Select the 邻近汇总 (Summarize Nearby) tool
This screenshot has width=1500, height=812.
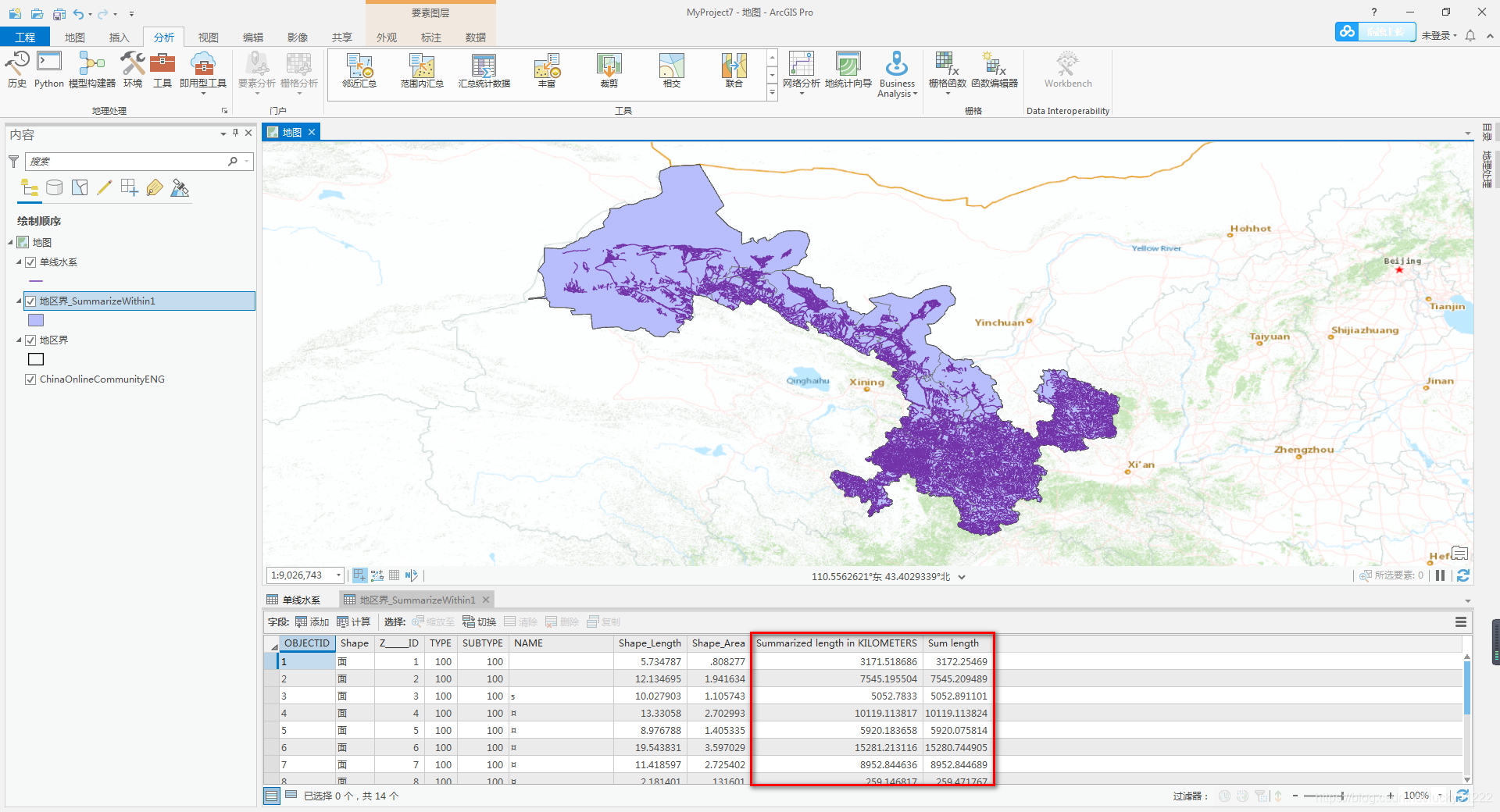point(359,70)
